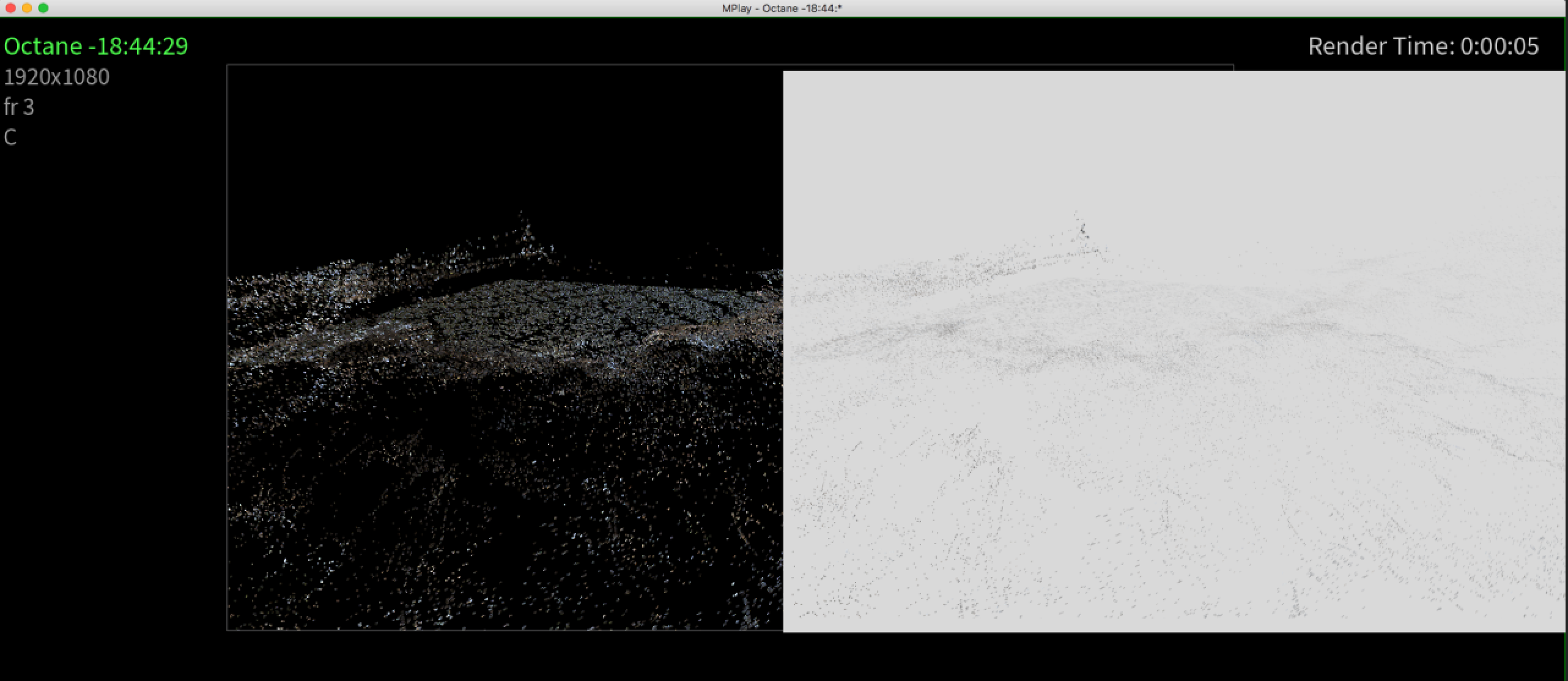Minimize MPlay with the yellow button
The width and height of the screenshot is (1568, 681).
click(x=27, y=8)
